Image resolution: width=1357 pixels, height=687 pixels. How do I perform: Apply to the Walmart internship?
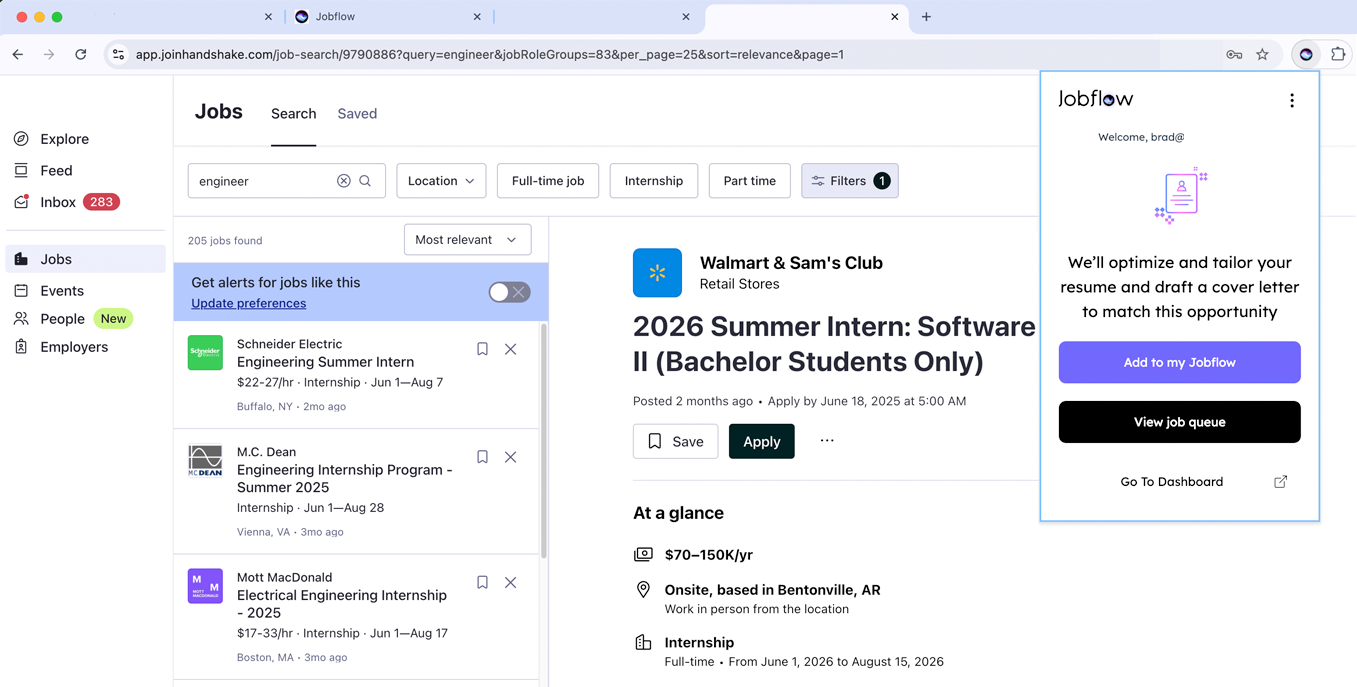pyautogui.click(x=761, y=441)
